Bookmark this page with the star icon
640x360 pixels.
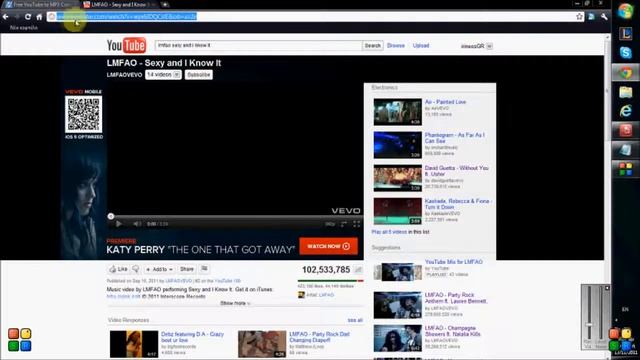pos(579,16)
